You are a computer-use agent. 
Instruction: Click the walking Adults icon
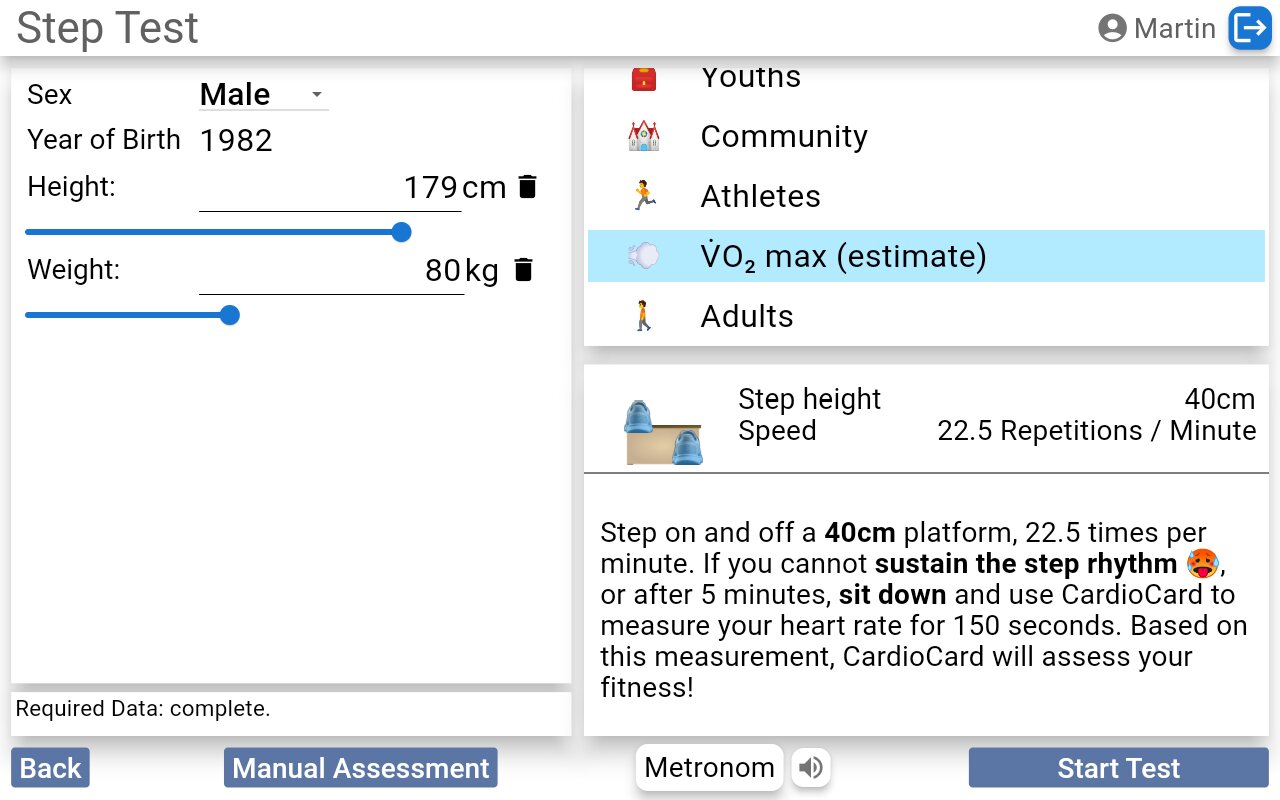[x=643, y=316]
